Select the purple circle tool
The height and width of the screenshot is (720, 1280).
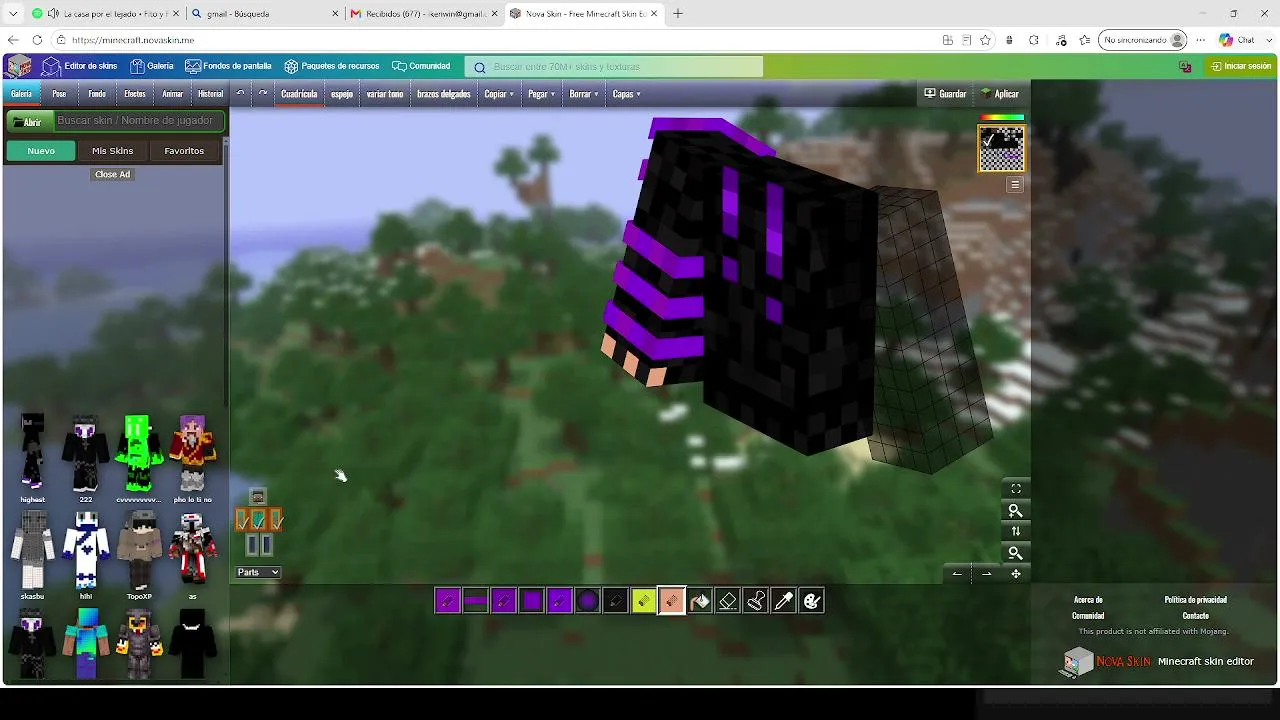pos(588,601)
